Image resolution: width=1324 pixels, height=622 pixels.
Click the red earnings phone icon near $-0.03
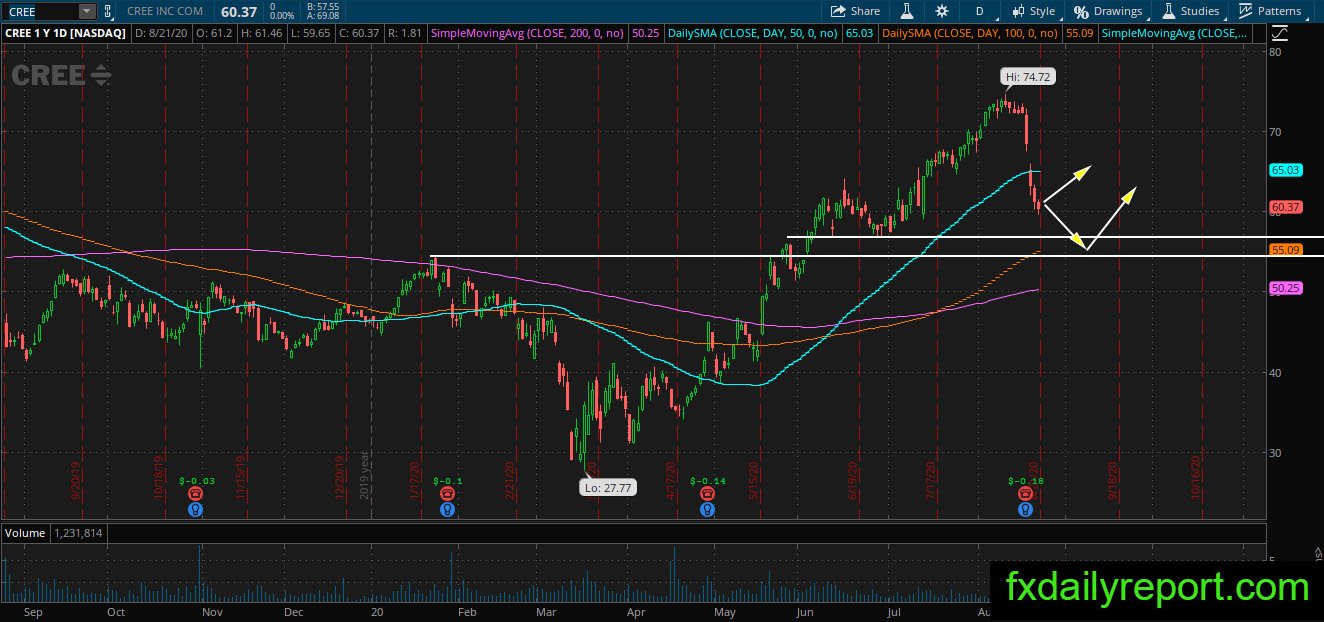[194, 493]
